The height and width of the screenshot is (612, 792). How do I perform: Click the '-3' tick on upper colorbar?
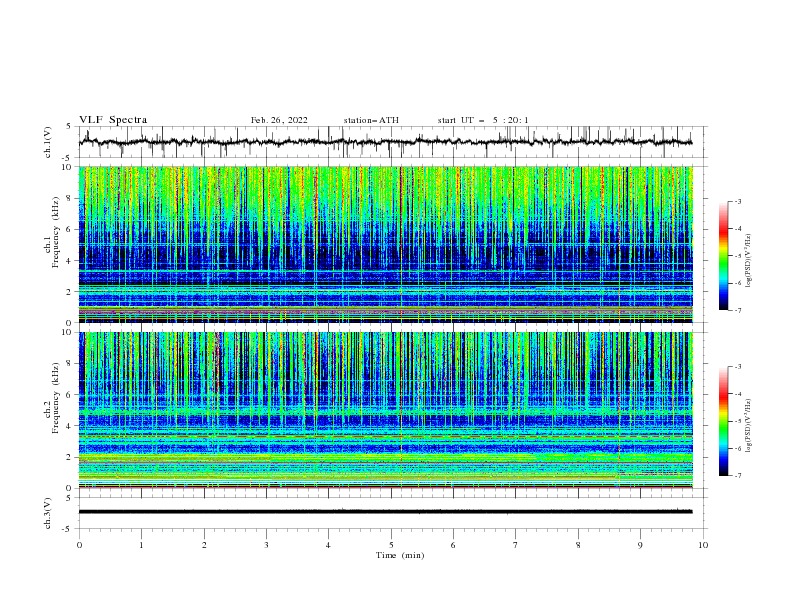[x=737, y=202]
